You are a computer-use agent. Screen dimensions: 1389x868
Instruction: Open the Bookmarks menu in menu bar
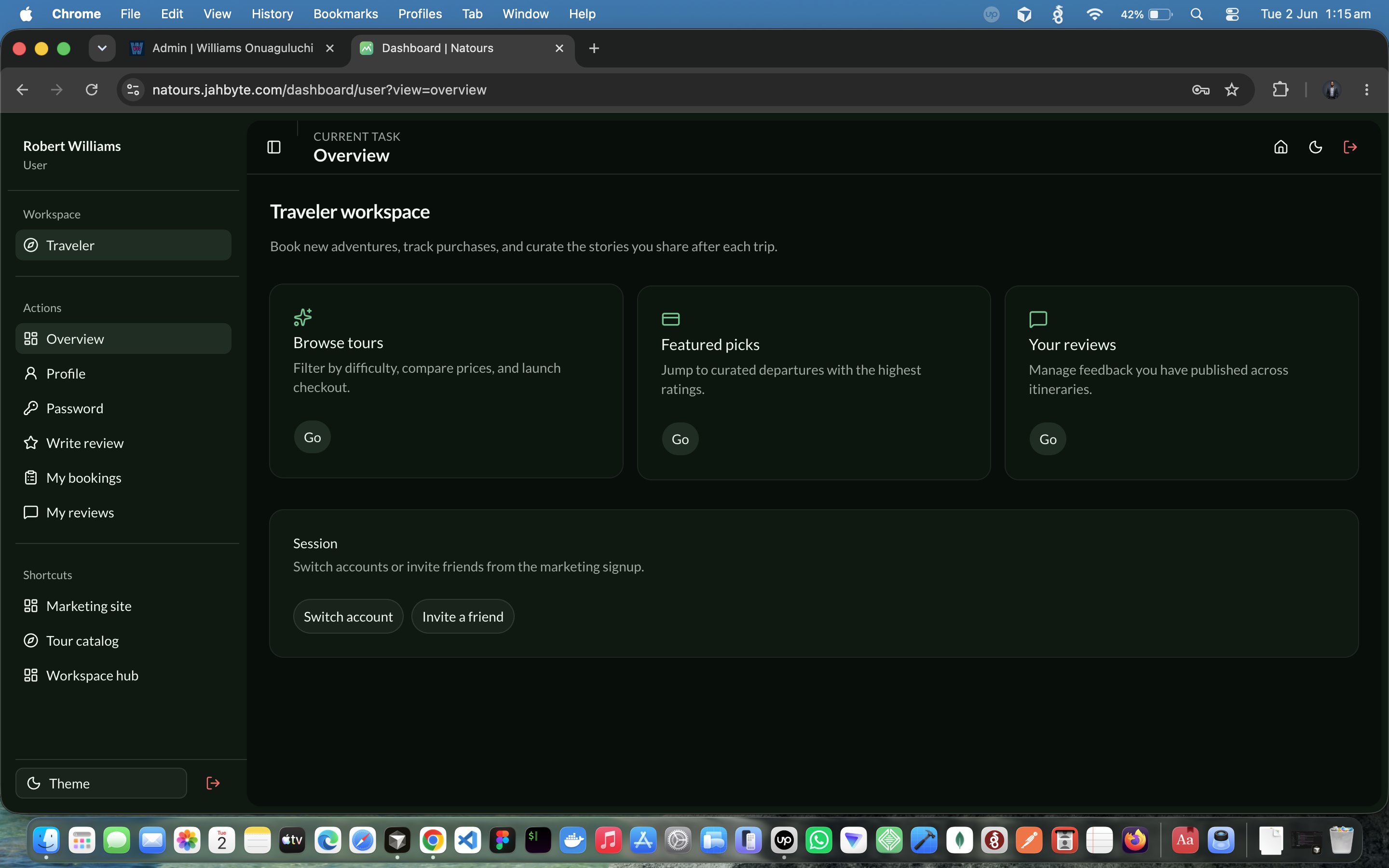click(345, 14)
